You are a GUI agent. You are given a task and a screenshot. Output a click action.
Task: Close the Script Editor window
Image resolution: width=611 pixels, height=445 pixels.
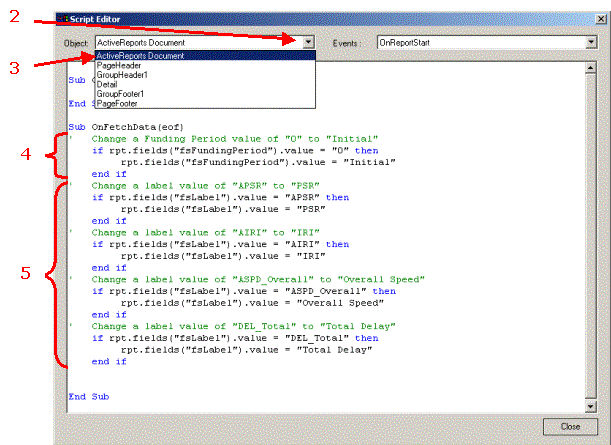601,19
